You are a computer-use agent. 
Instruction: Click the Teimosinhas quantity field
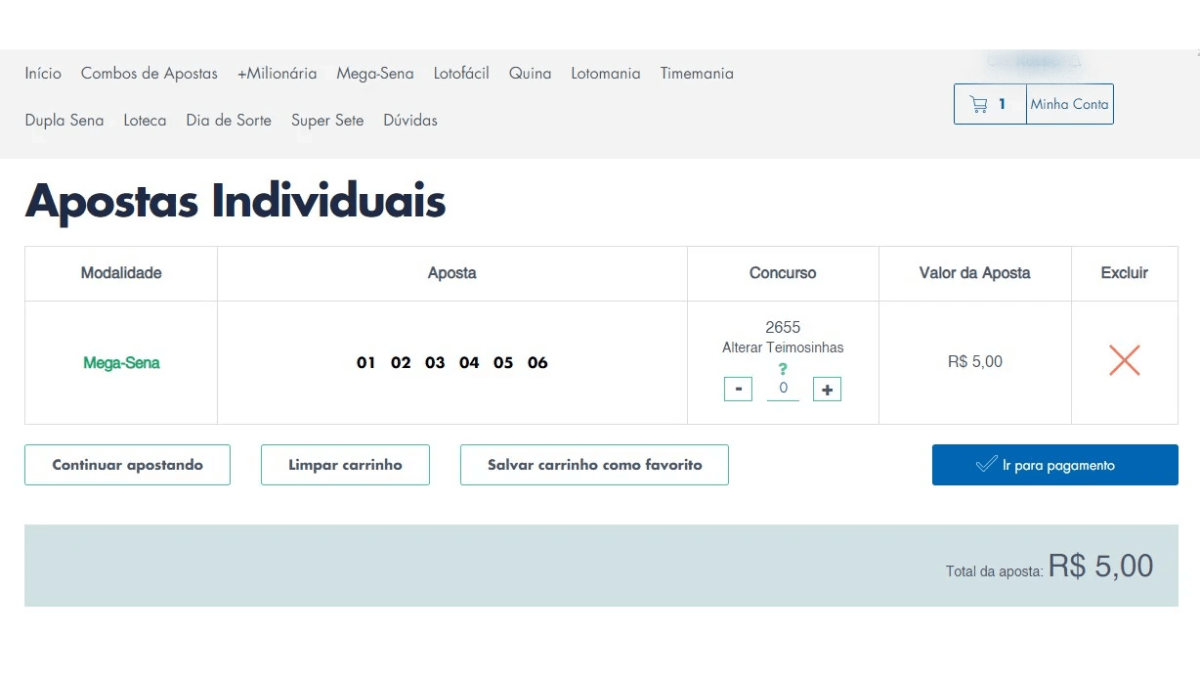[783, 389]
